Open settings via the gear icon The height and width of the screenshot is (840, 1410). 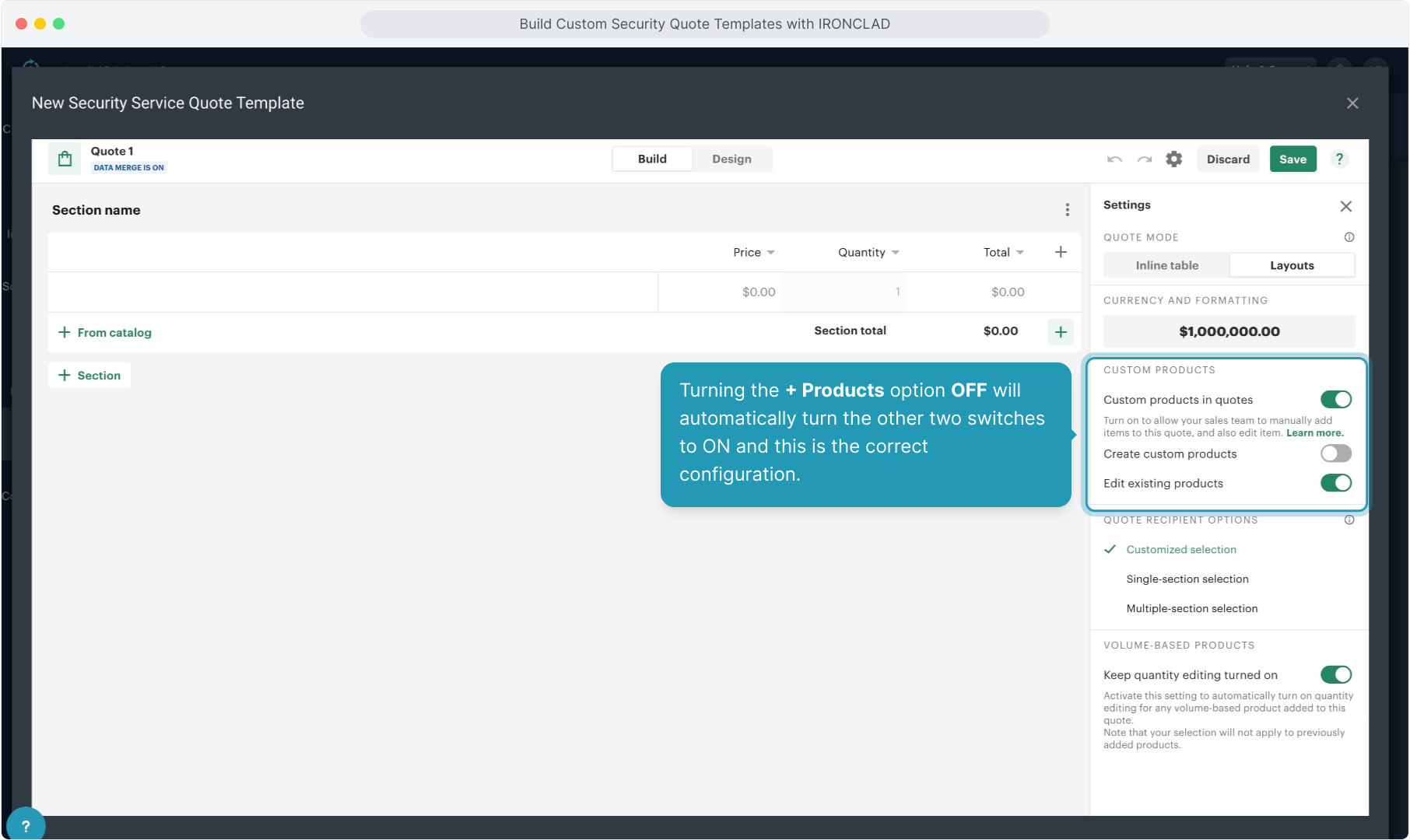pos(1173,159)
